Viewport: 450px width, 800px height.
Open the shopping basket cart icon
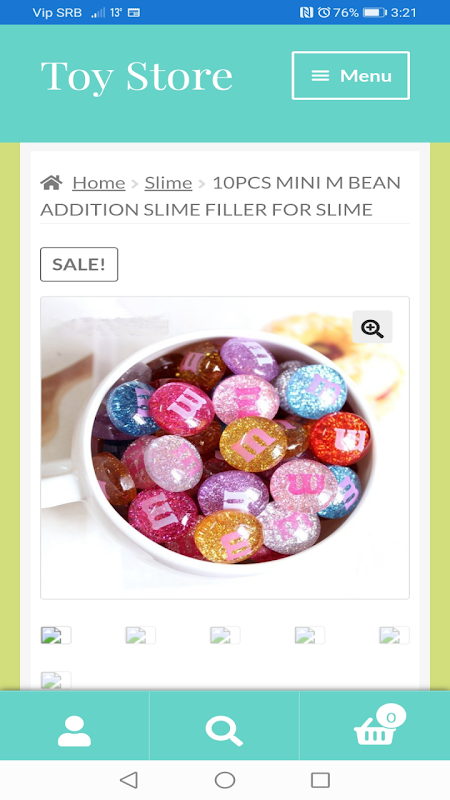pos(376,728)
